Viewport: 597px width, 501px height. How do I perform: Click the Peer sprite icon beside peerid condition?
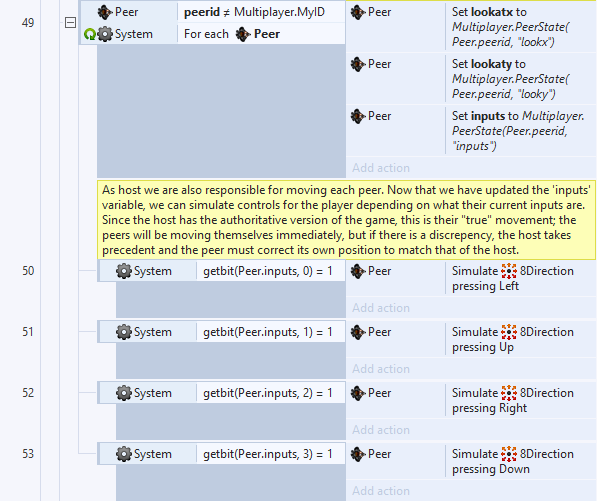pyautogui.click(x=105, y=12)
